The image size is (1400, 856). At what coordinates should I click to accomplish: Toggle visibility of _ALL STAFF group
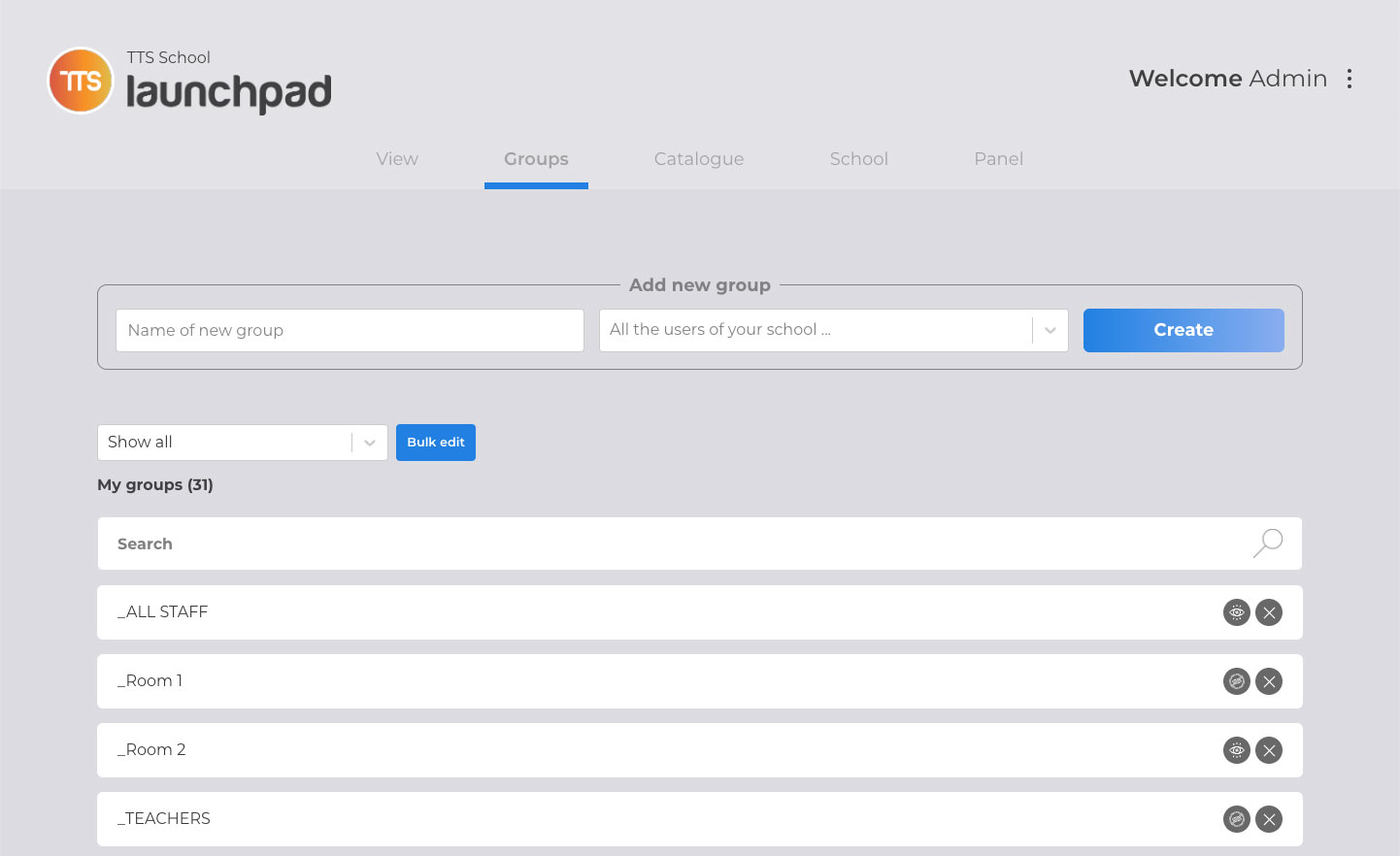coord(1237,612)
